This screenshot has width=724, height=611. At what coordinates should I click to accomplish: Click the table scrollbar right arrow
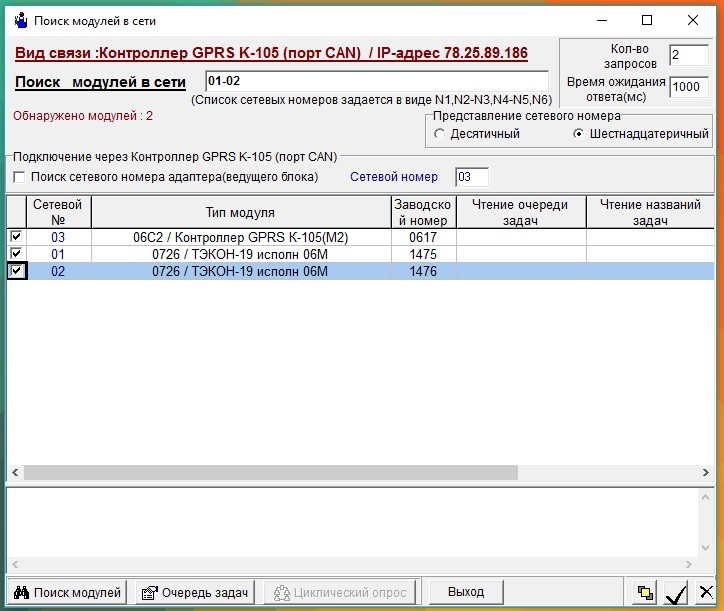click(x=706, y=472)
